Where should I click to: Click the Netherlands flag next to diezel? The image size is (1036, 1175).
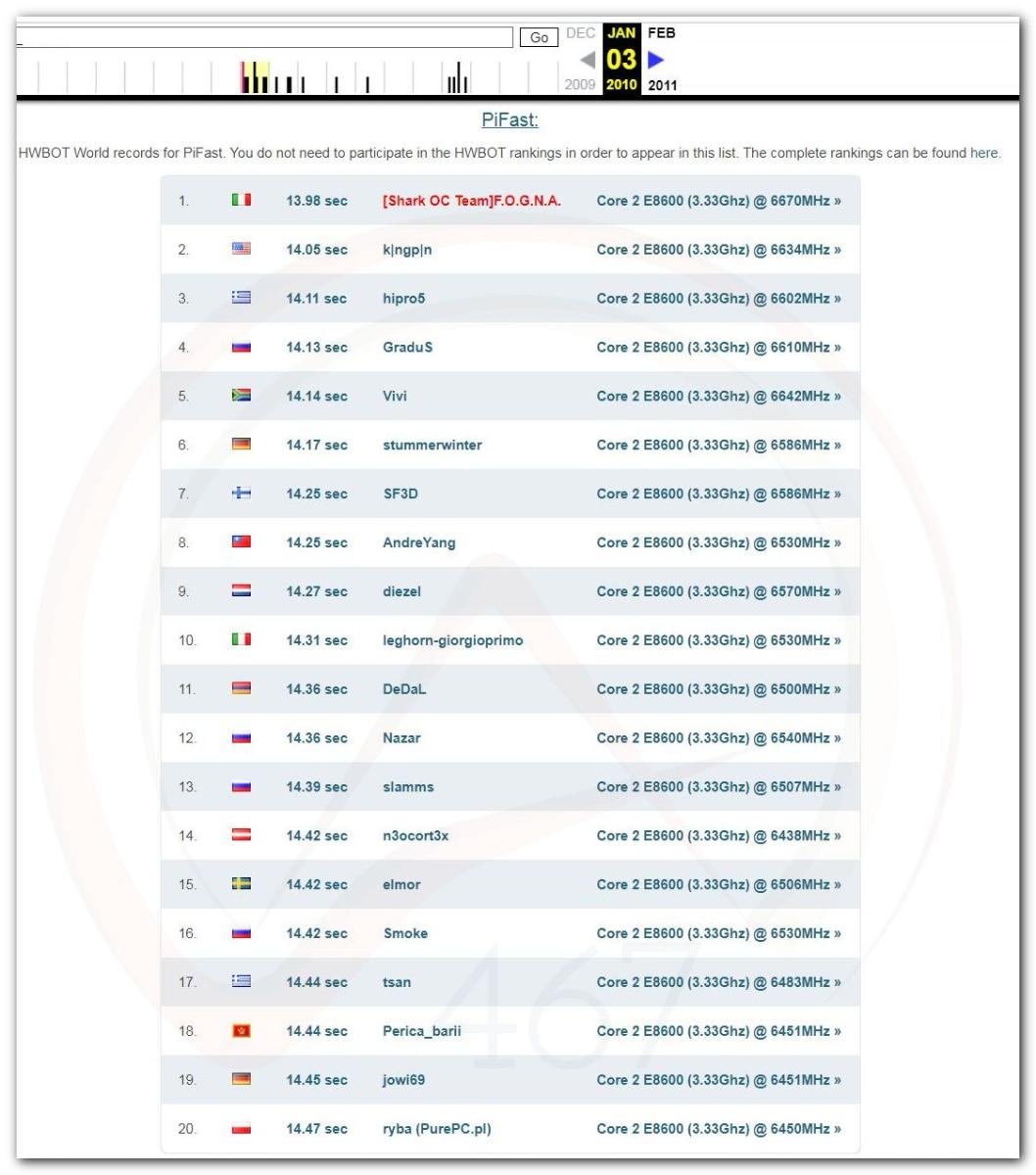coord(241,590)
